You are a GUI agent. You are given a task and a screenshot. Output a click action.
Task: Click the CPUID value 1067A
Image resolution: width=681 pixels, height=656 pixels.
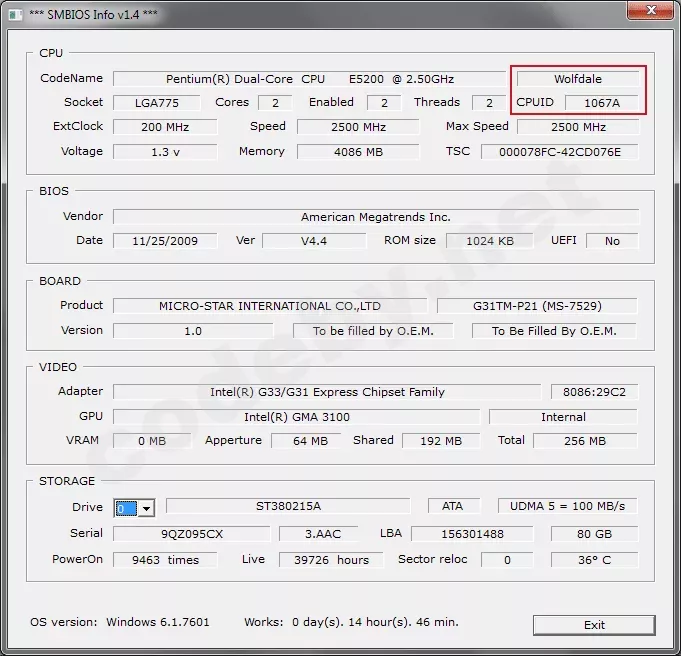601,103
